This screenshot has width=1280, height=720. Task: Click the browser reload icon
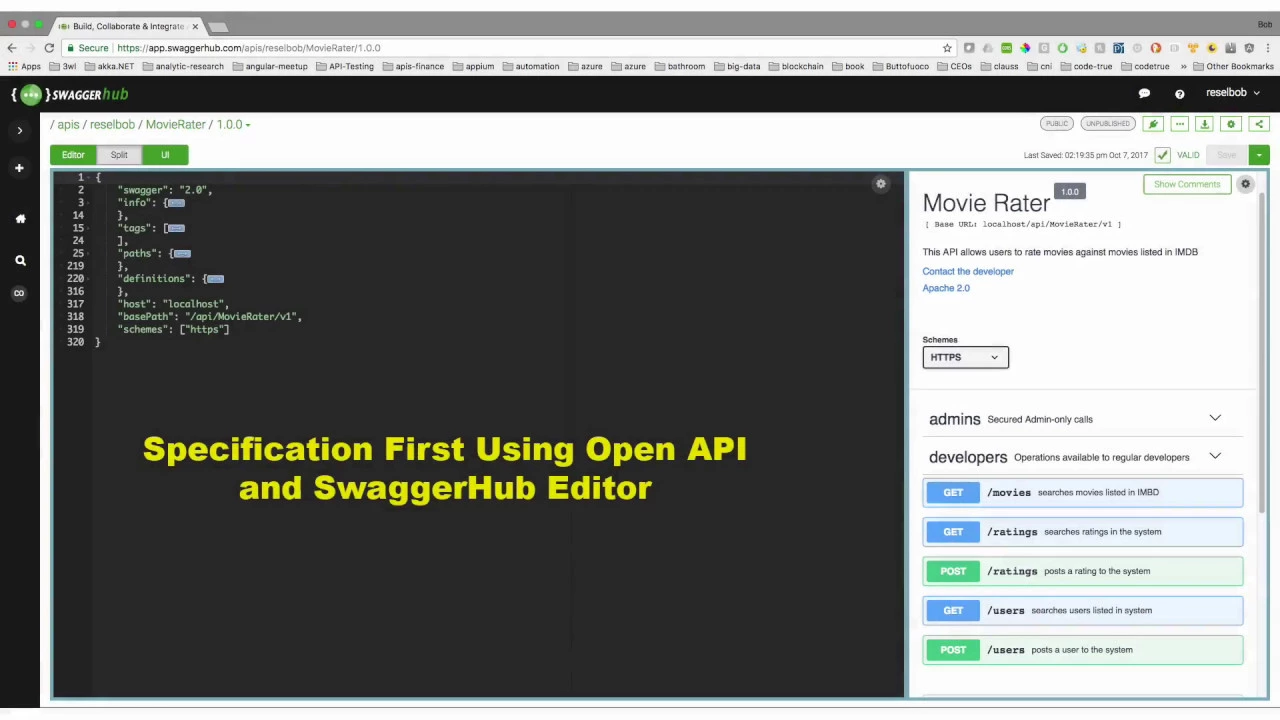(49, 48)
